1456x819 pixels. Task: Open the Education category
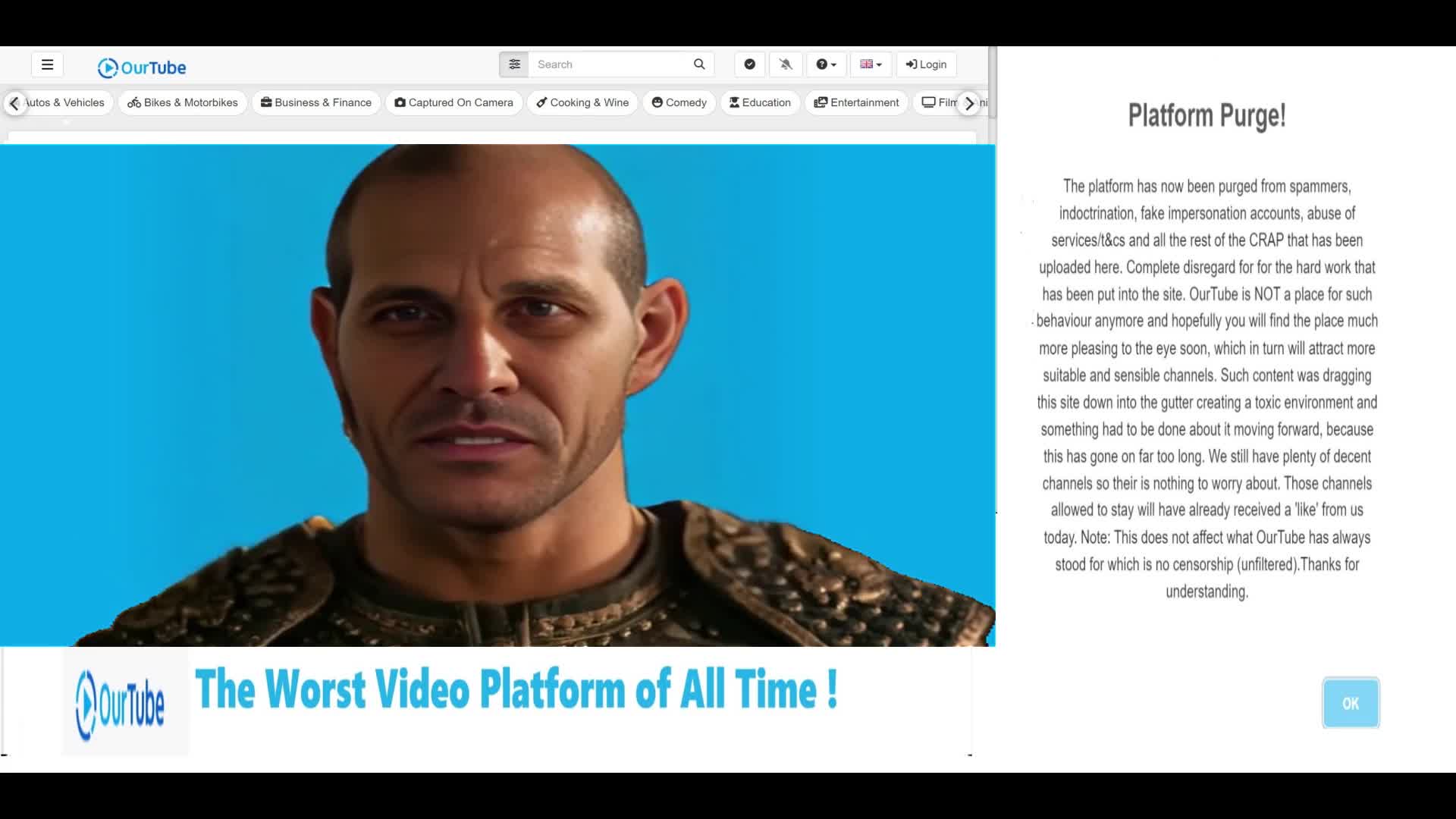point(760,102)
